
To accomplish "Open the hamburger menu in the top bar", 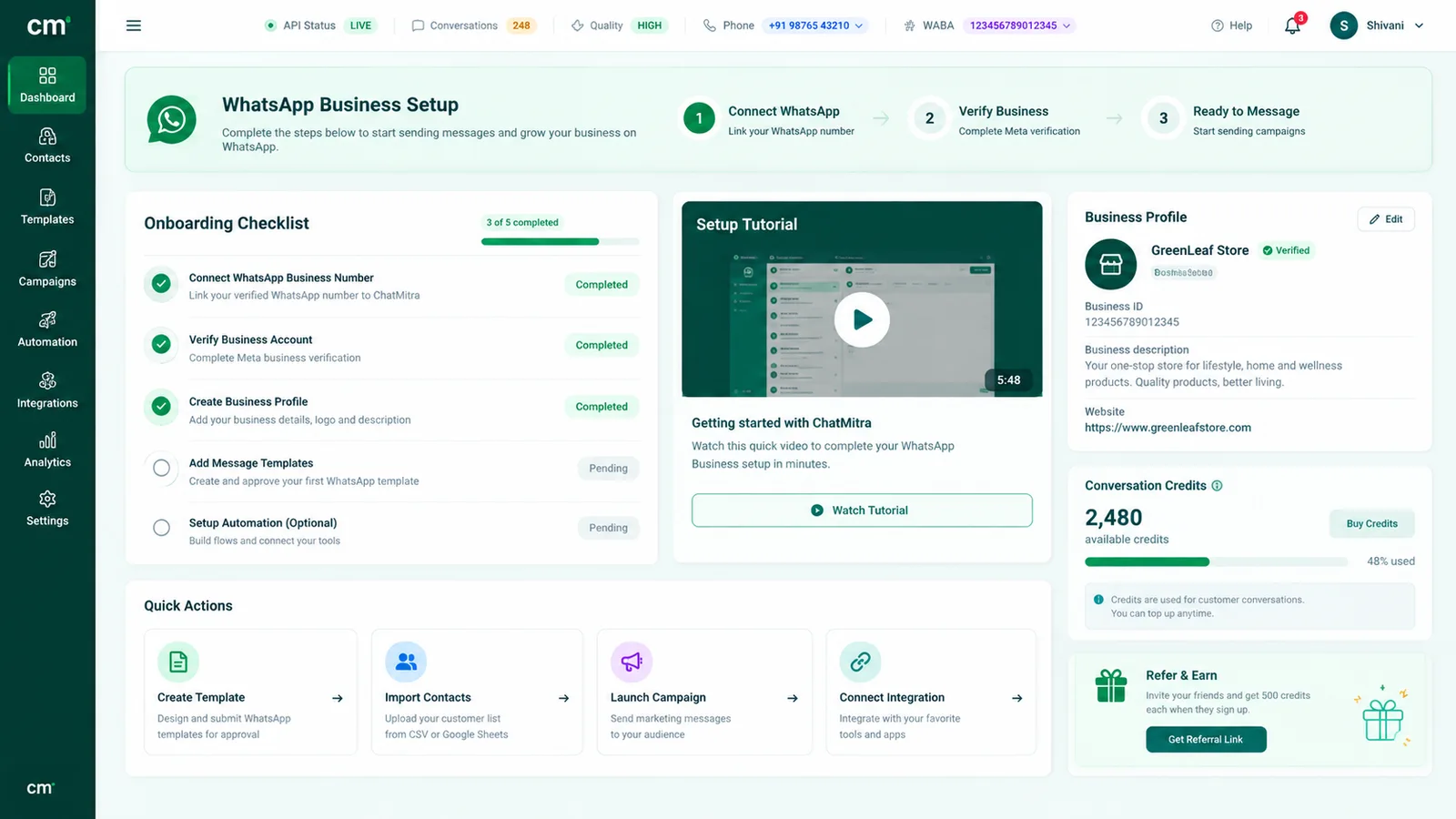I will click(134, 25).
